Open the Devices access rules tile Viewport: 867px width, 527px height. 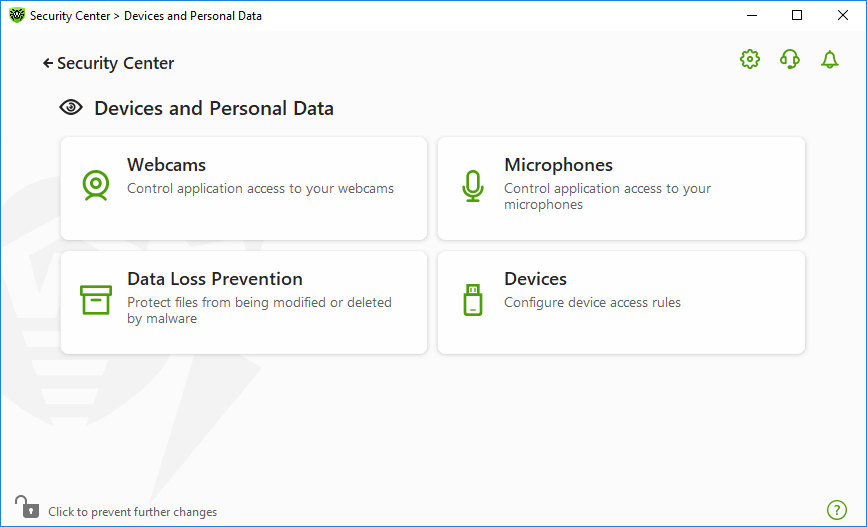(x=621, y=302)
